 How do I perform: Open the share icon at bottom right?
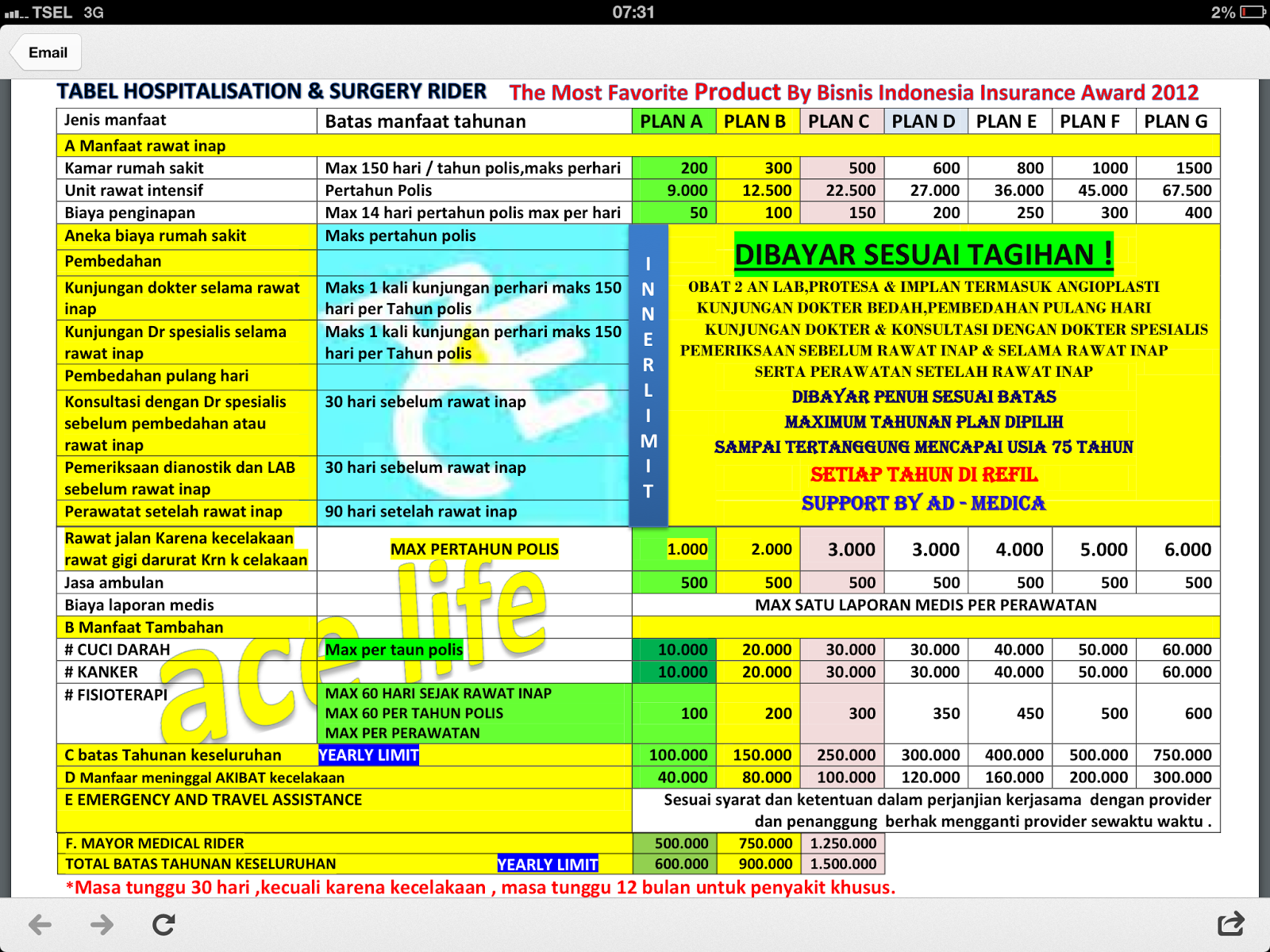point(1231,924)
